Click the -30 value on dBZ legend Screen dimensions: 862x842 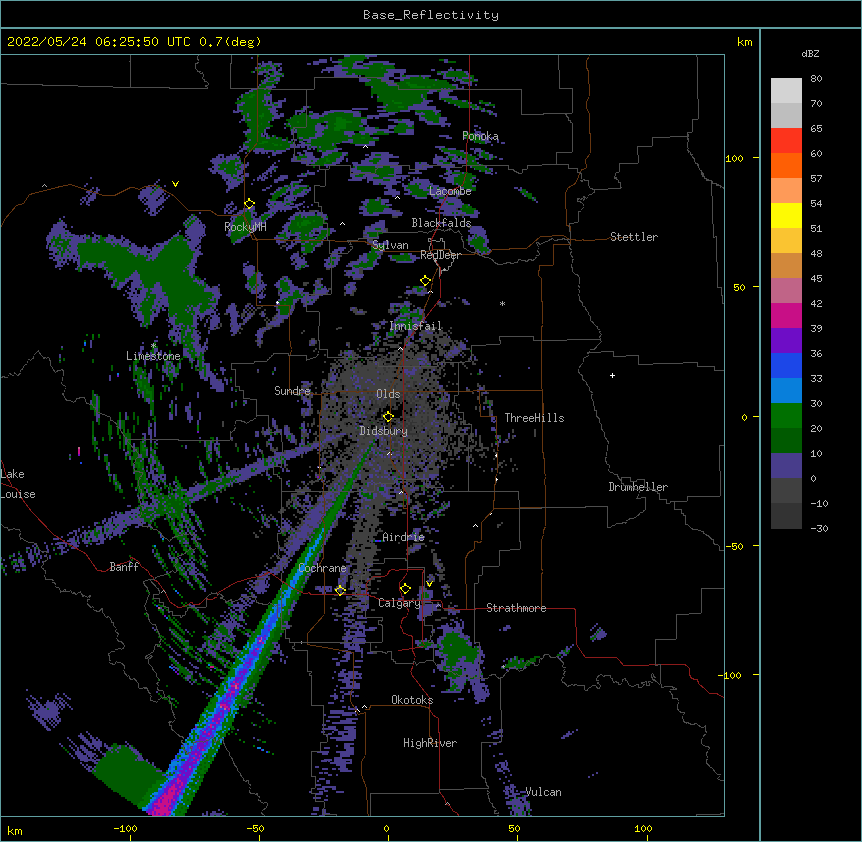(x=819, y=528)
